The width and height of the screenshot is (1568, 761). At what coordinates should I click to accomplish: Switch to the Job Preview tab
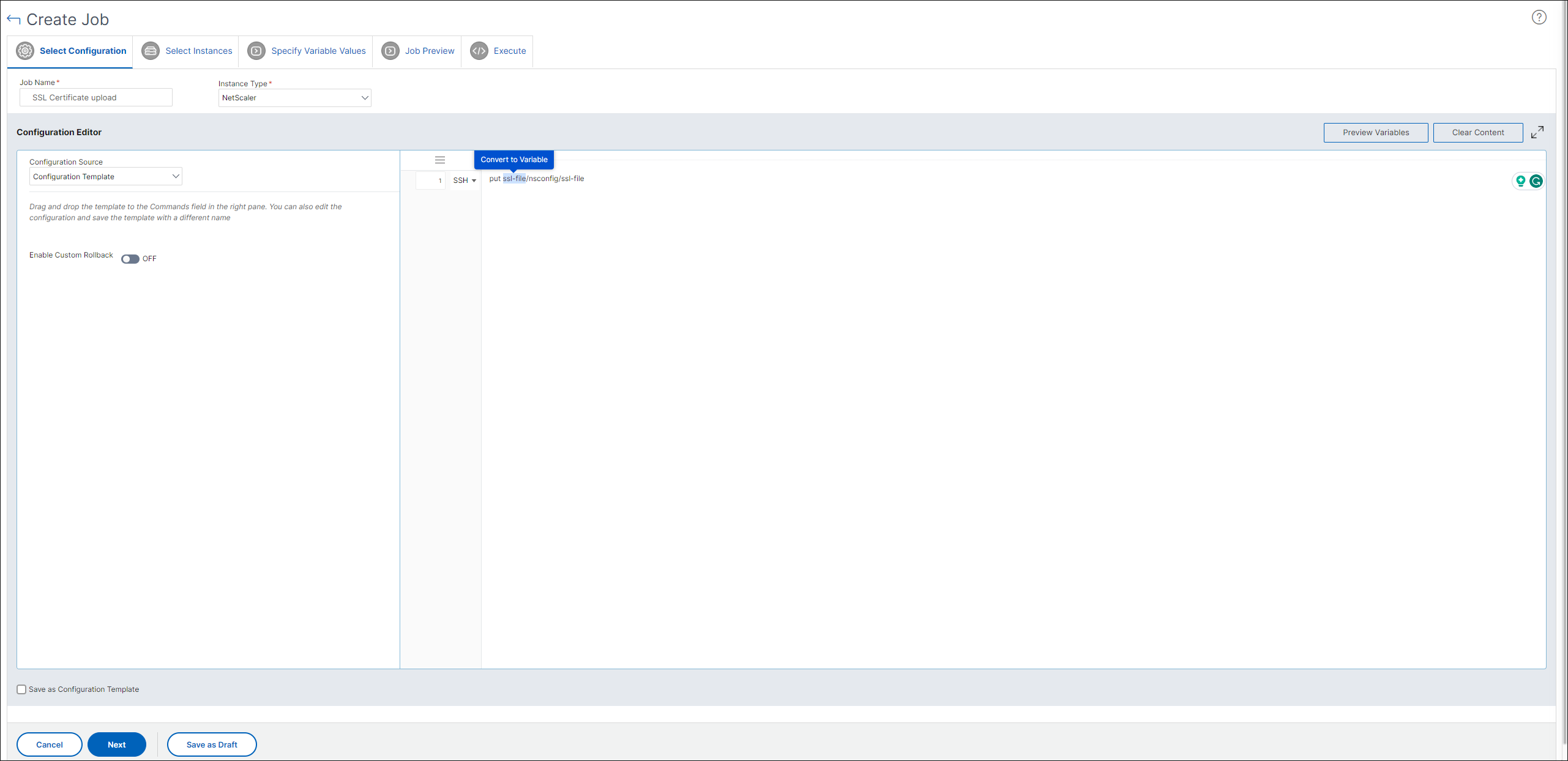(x=418, y=51)
